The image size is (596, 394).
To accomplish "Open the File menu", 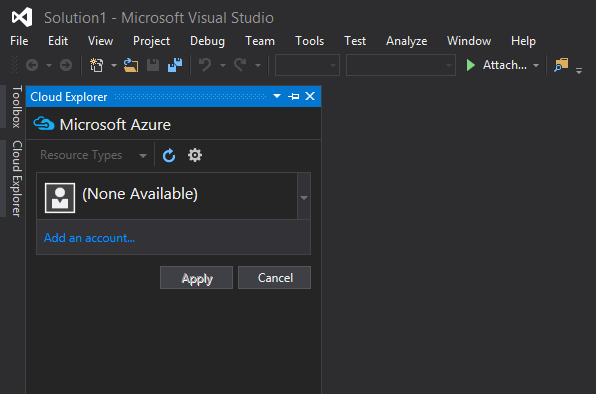I will click(19, 41).
